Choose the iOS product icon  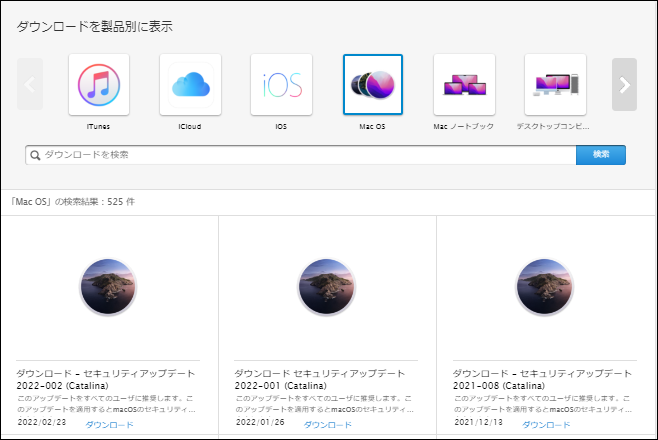coord(281,85)
